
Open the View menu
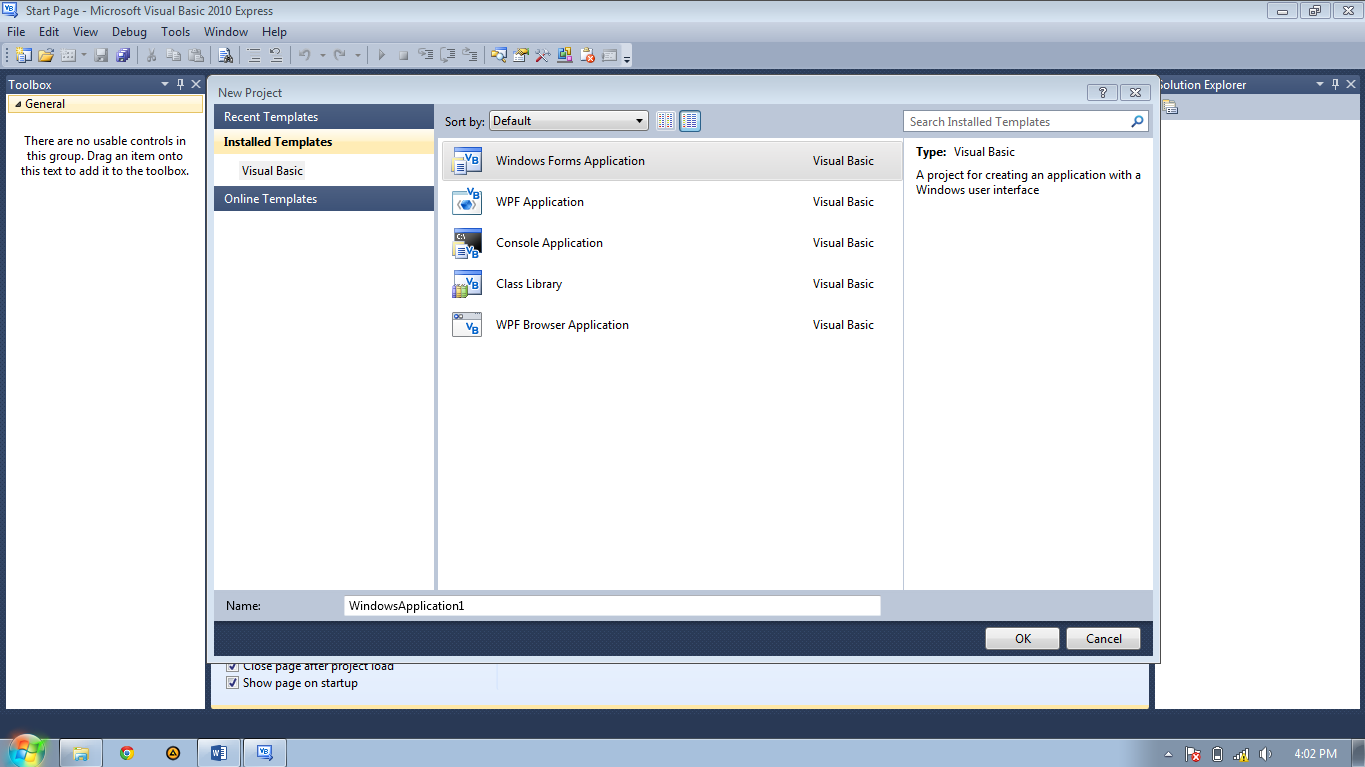pos(85,32)
